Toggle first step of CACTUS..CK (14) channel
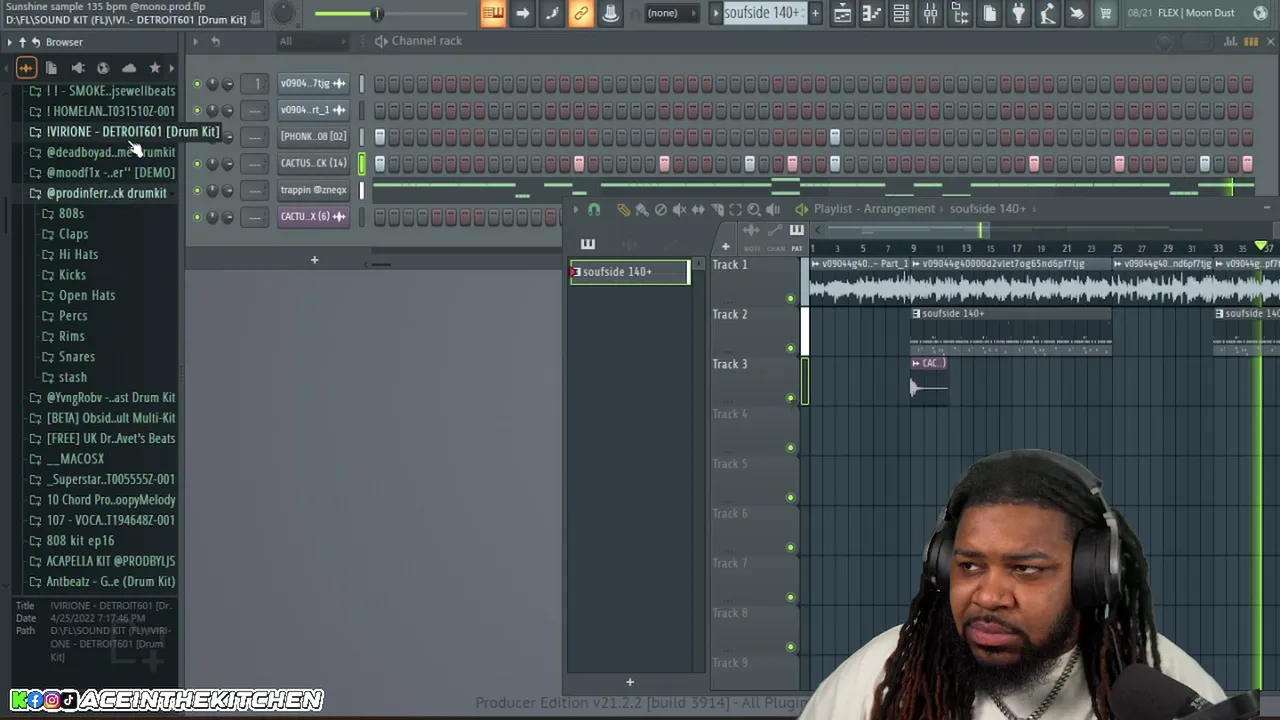 pos(380,163)
